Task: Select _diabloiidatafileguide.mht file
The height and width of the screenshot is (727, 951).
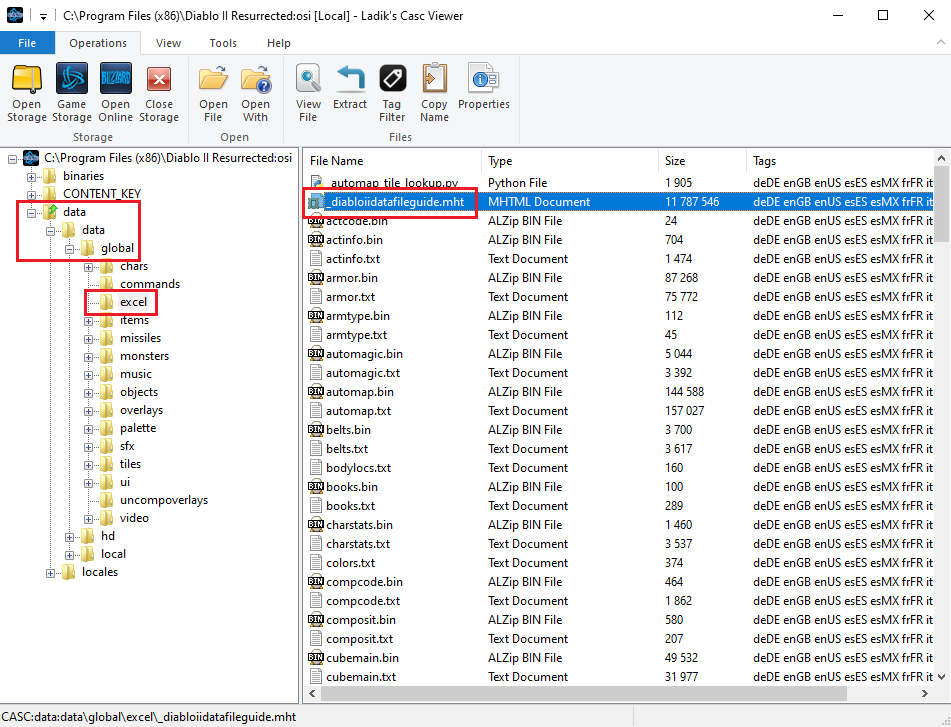Action: pos(395,202)
